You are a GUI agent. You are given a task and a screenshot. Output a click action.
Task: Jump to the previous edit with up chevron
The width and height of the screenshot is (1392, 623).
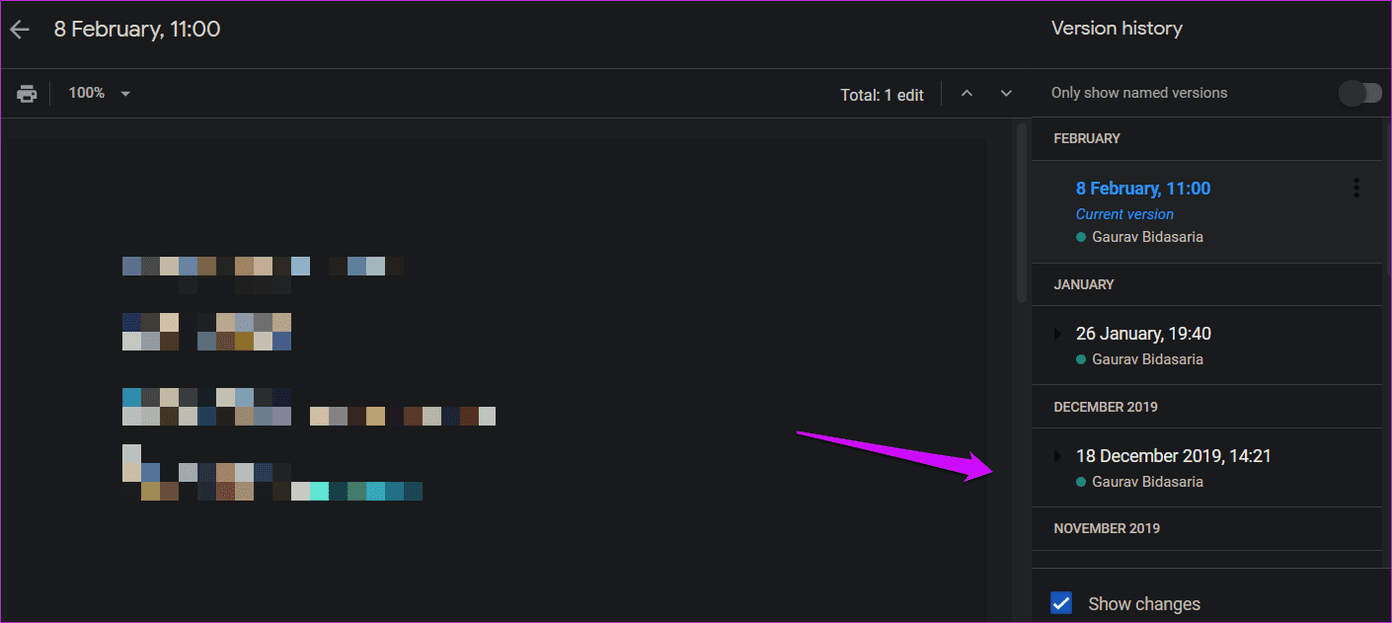tap(966, 94)
